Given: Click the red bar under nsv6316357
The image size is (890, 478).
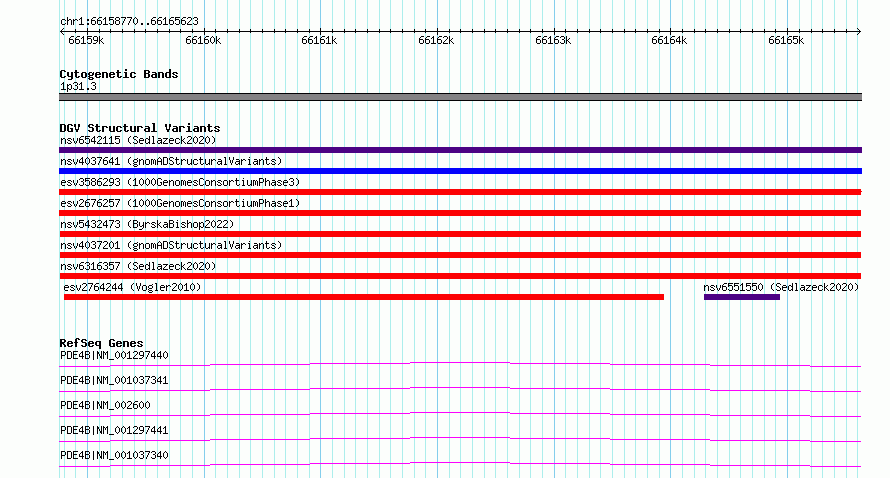Looking at the screenshot, I should coord(460,276).
